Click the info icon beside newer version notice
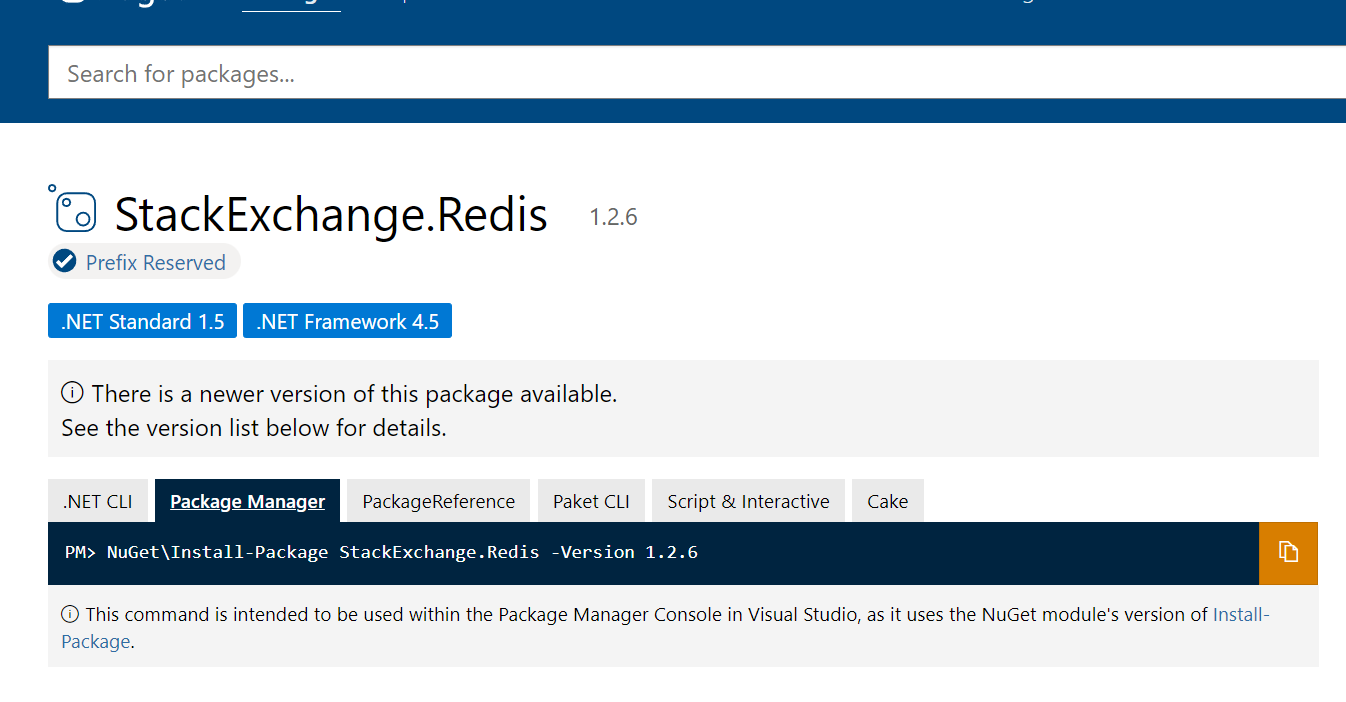The image size is (1346, 702). pyautogui.click(x=72, y=393)
